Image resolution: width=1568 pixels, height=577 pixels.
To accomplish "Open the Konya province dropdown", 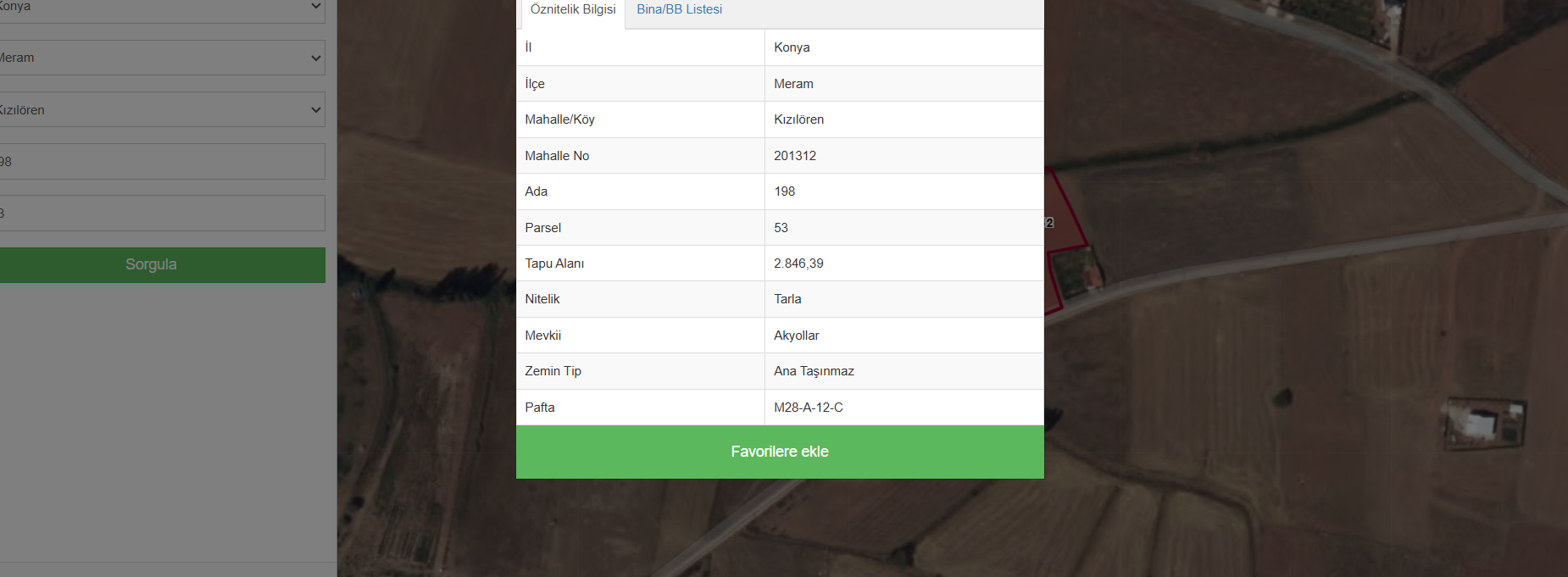I will click(161, 8).
